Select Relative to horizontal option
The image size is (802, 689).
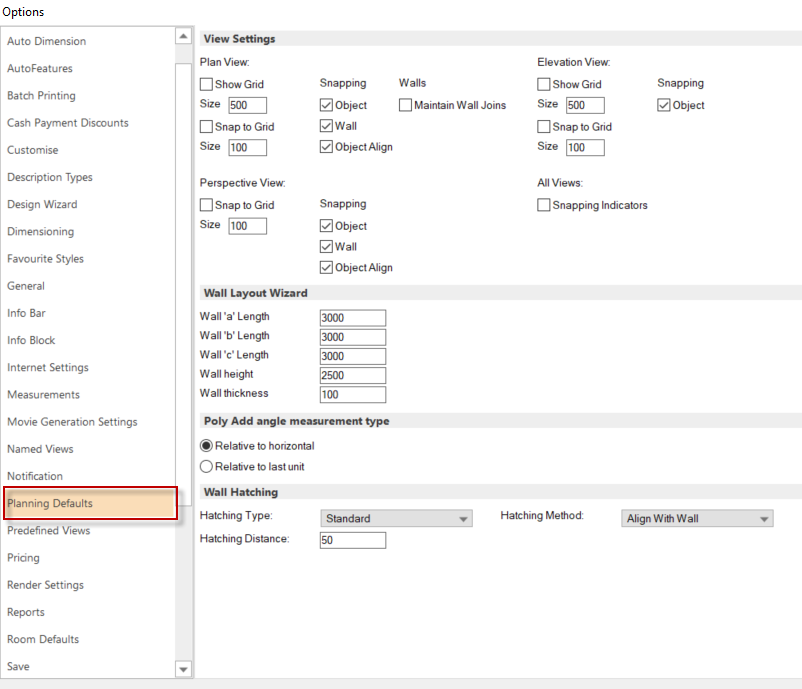point(205,446)
